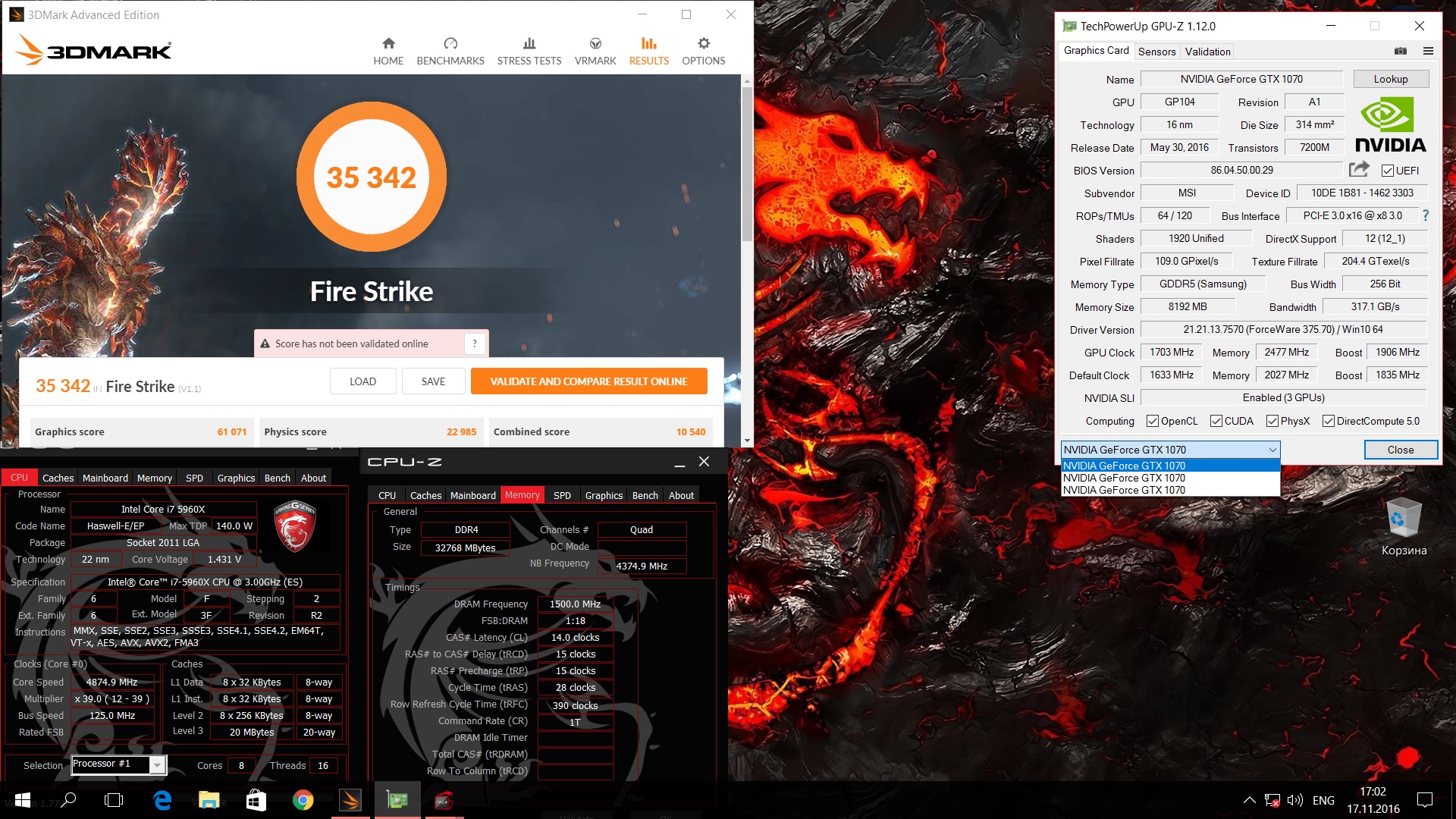
Task: Open the GPU-Z hamburger menu
Action: [x=1428, y=51]
